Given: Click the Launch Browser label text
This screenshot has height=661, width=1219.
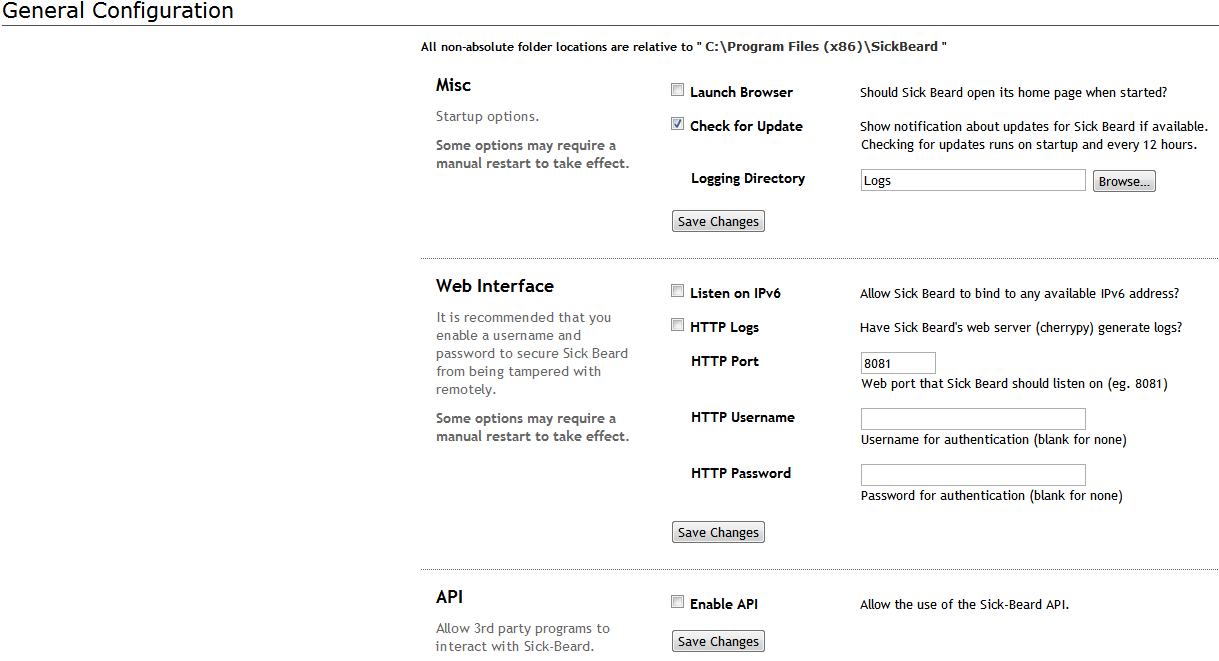Looking at the screenshot, I should 741,92.
